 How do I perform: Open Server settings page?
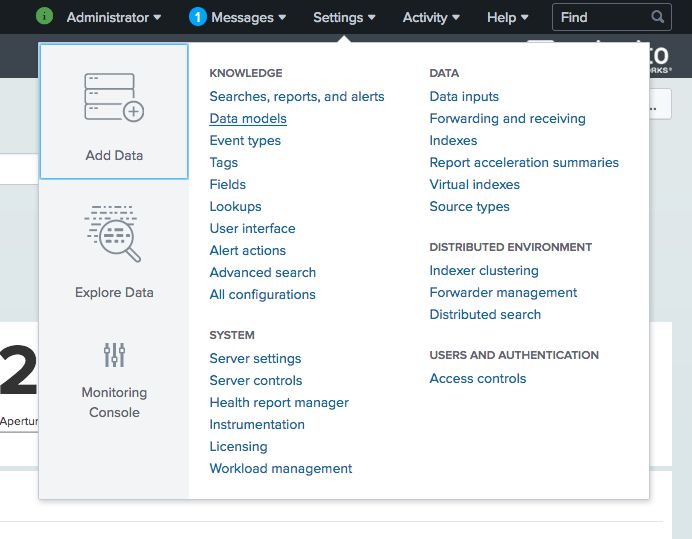pyautogui.click(x=255, y=359)
